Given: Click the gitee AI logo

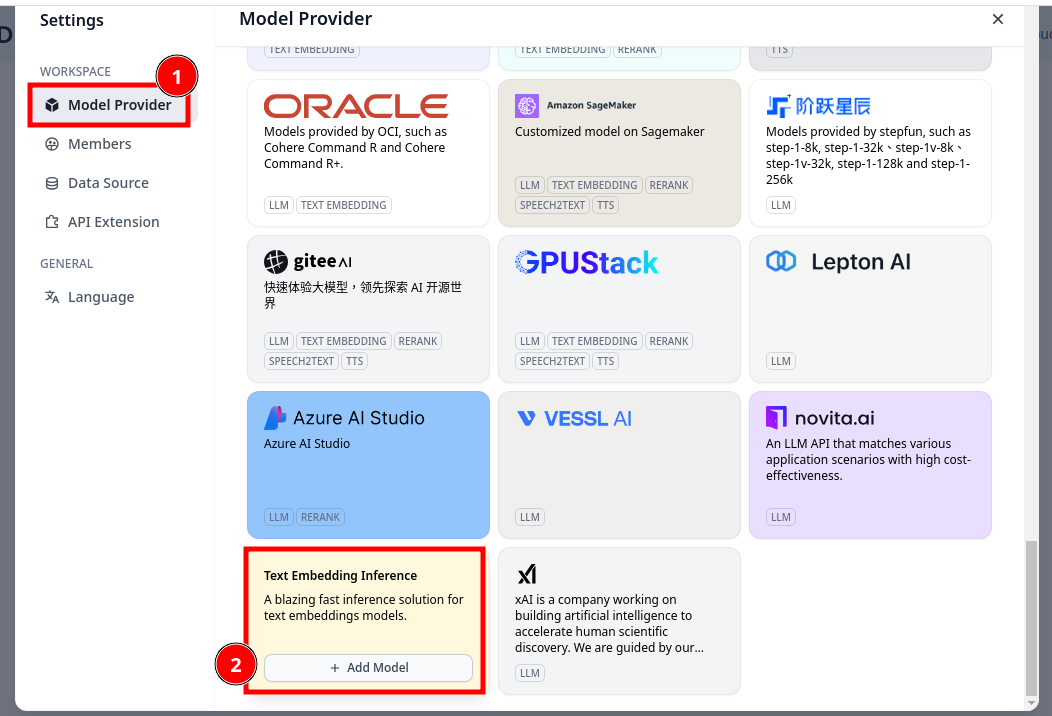Looking at the screenshot, I should 307,262.
